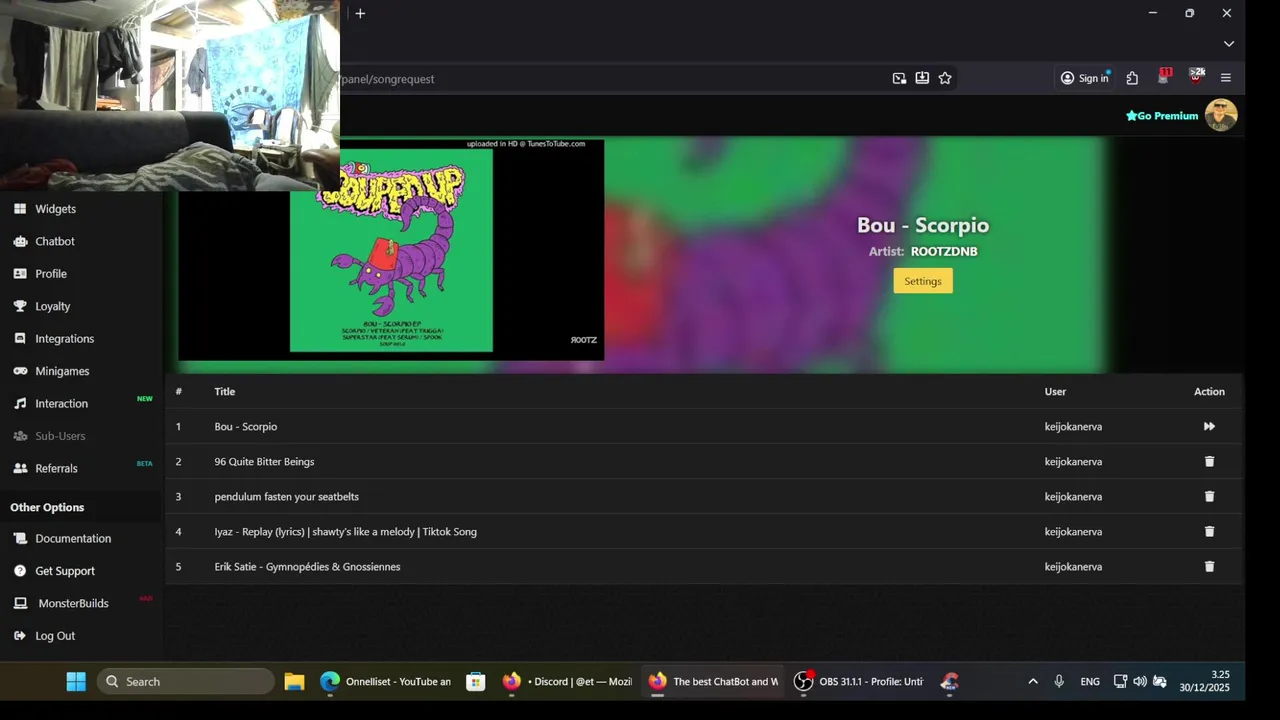Open the browser hamburger menu
This screenshot has width=1280, height=720.
coord(1226,78)
